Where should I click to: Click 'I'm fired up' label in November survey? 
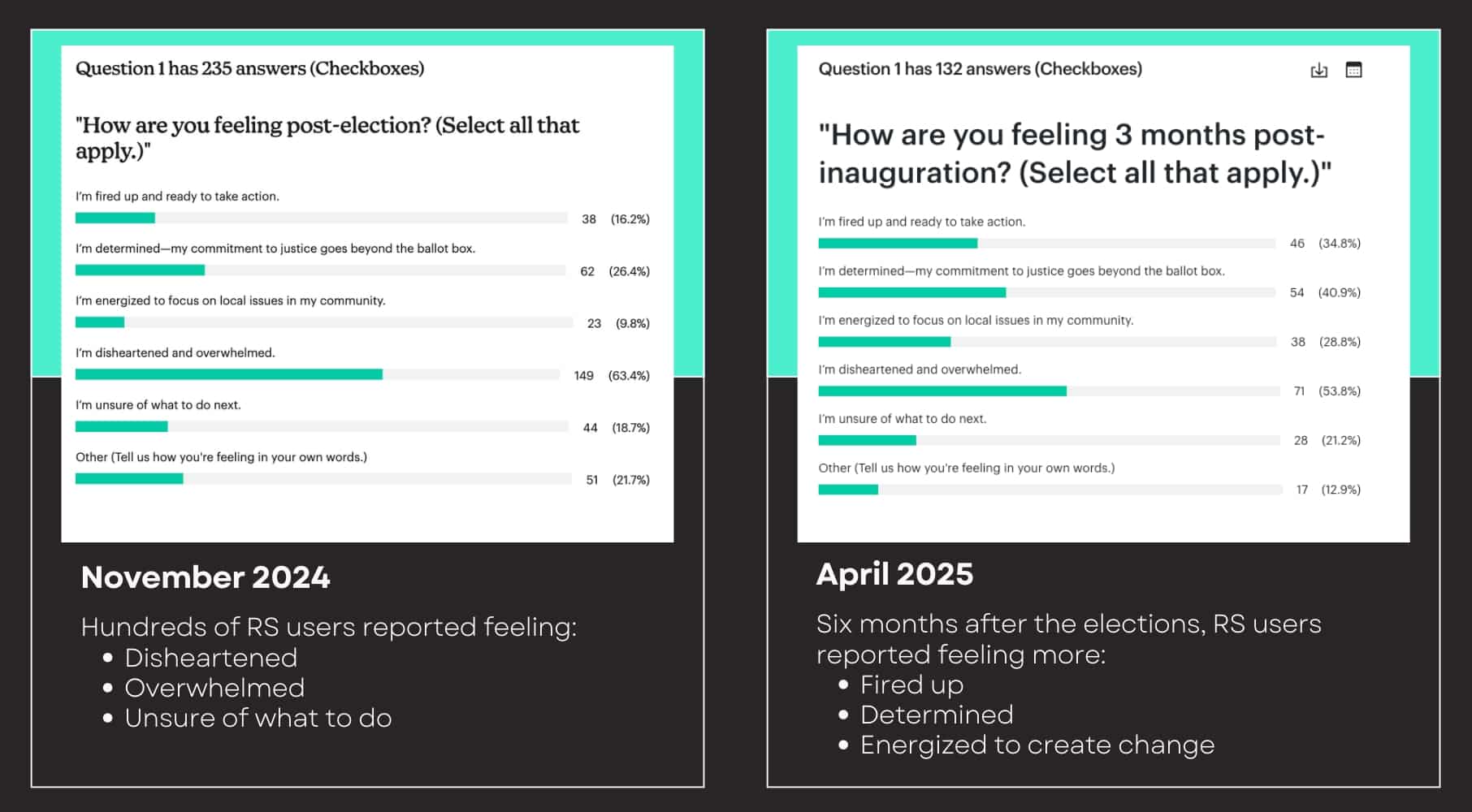point(177,197)
